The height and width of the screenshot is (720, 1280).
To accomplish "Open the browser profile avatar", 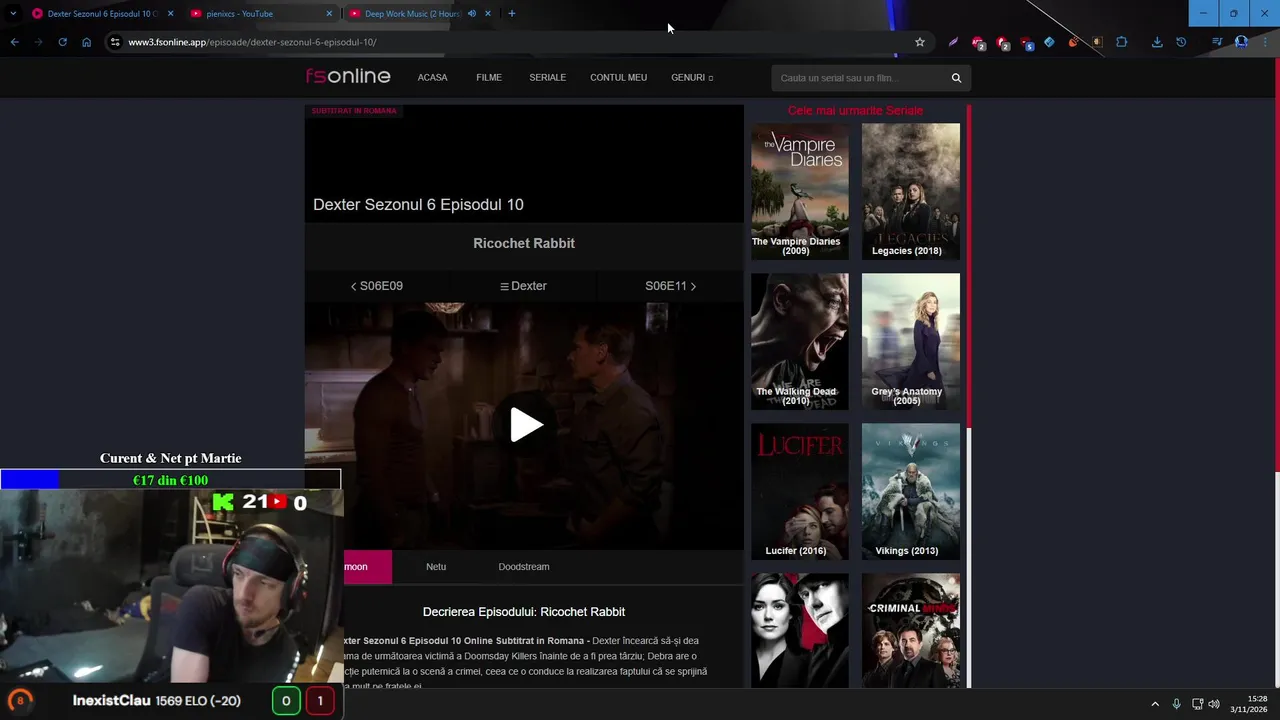I will pos(1241,42).
